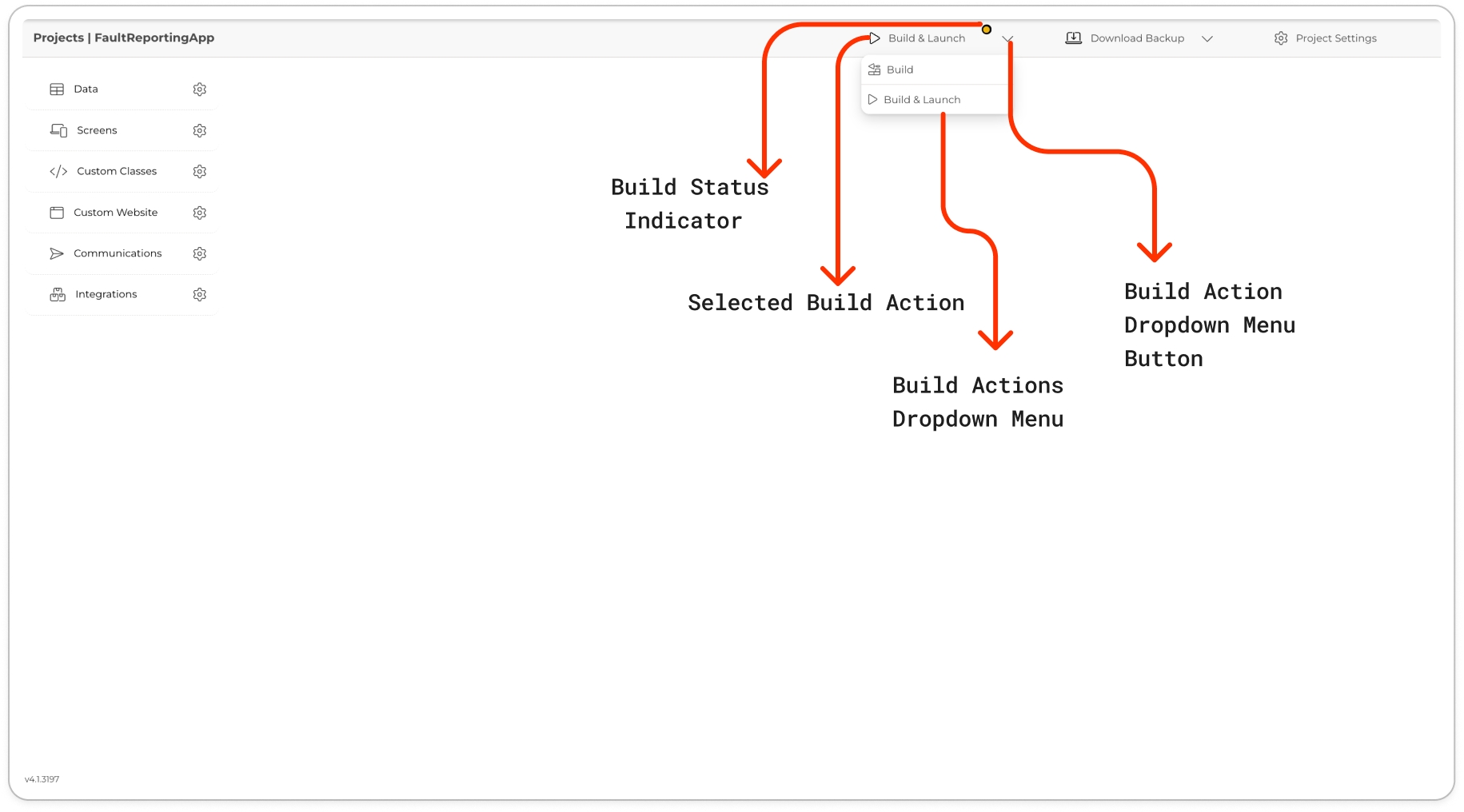Screen dimensions: 1464x812
Task: Expand the Build & Launch dropdown chevron
Action: [1007, 38]
